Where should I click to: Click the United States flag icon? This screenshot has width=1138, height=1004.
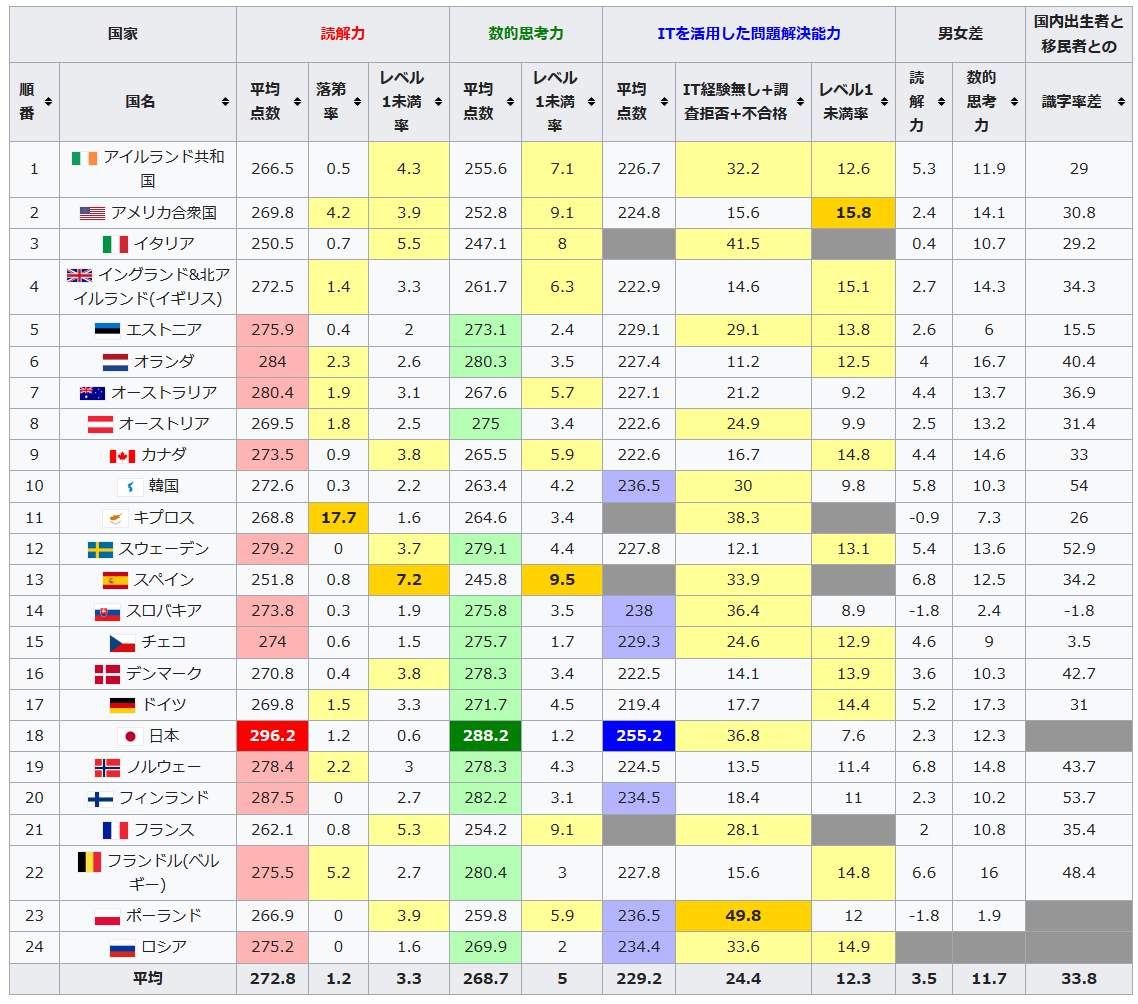[92, 213]
